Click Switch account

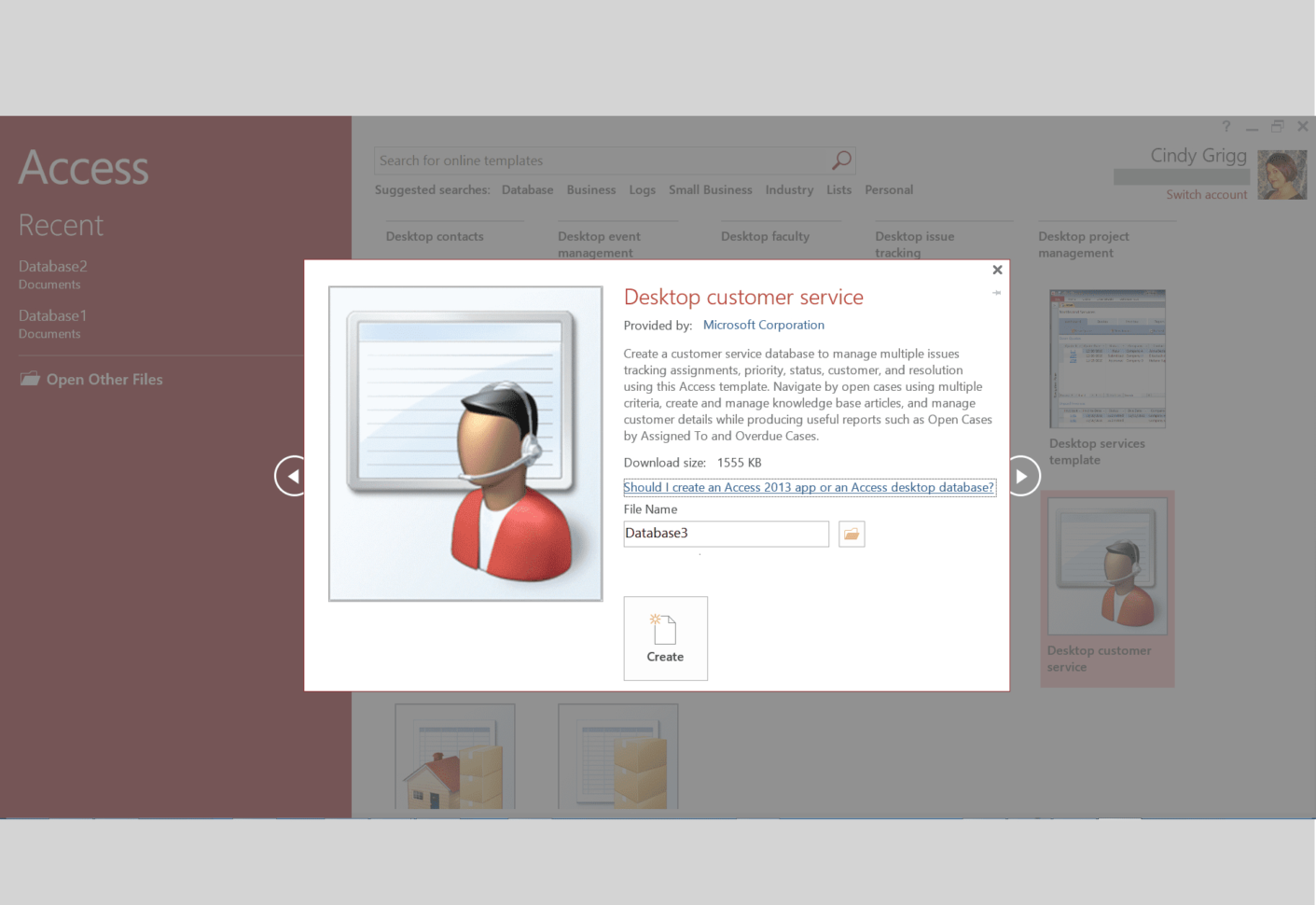(x=1206, y=194)
